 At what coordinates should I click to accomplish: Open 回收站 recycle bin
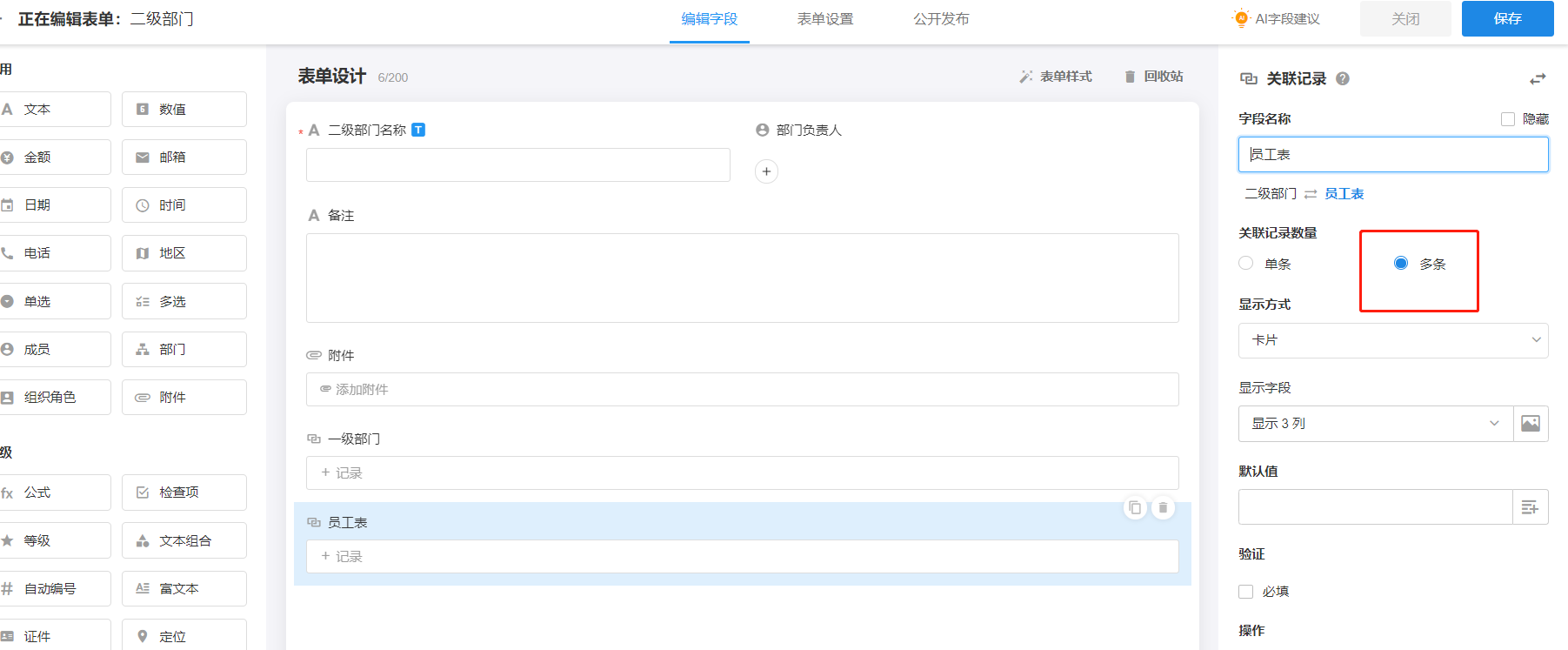click(1153, 77)
